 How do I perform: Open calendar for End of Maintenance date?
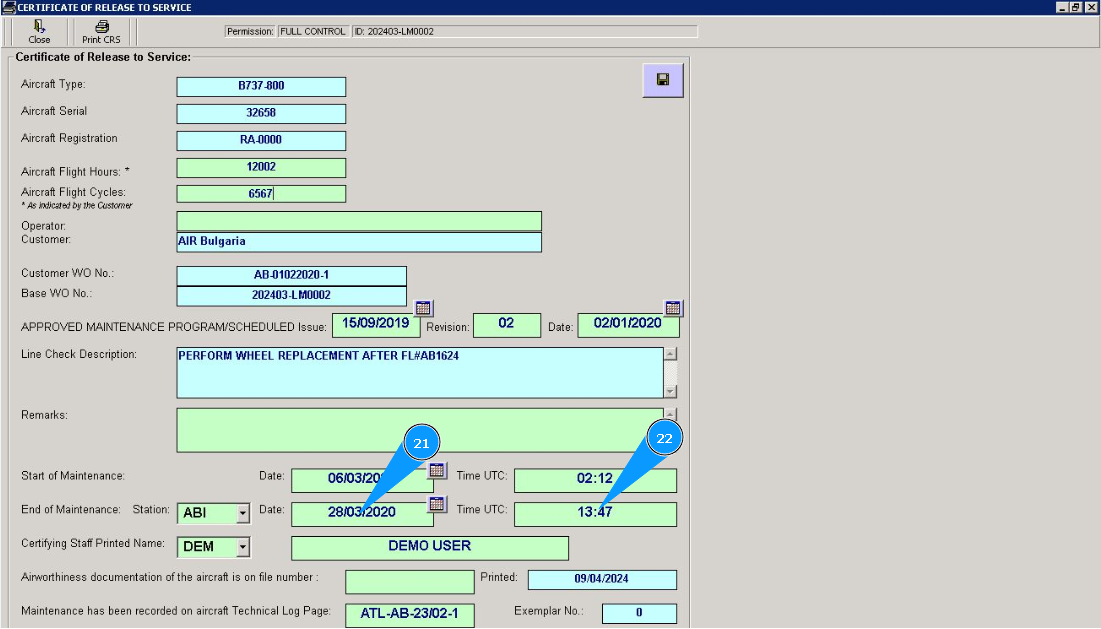click(437, 503)
